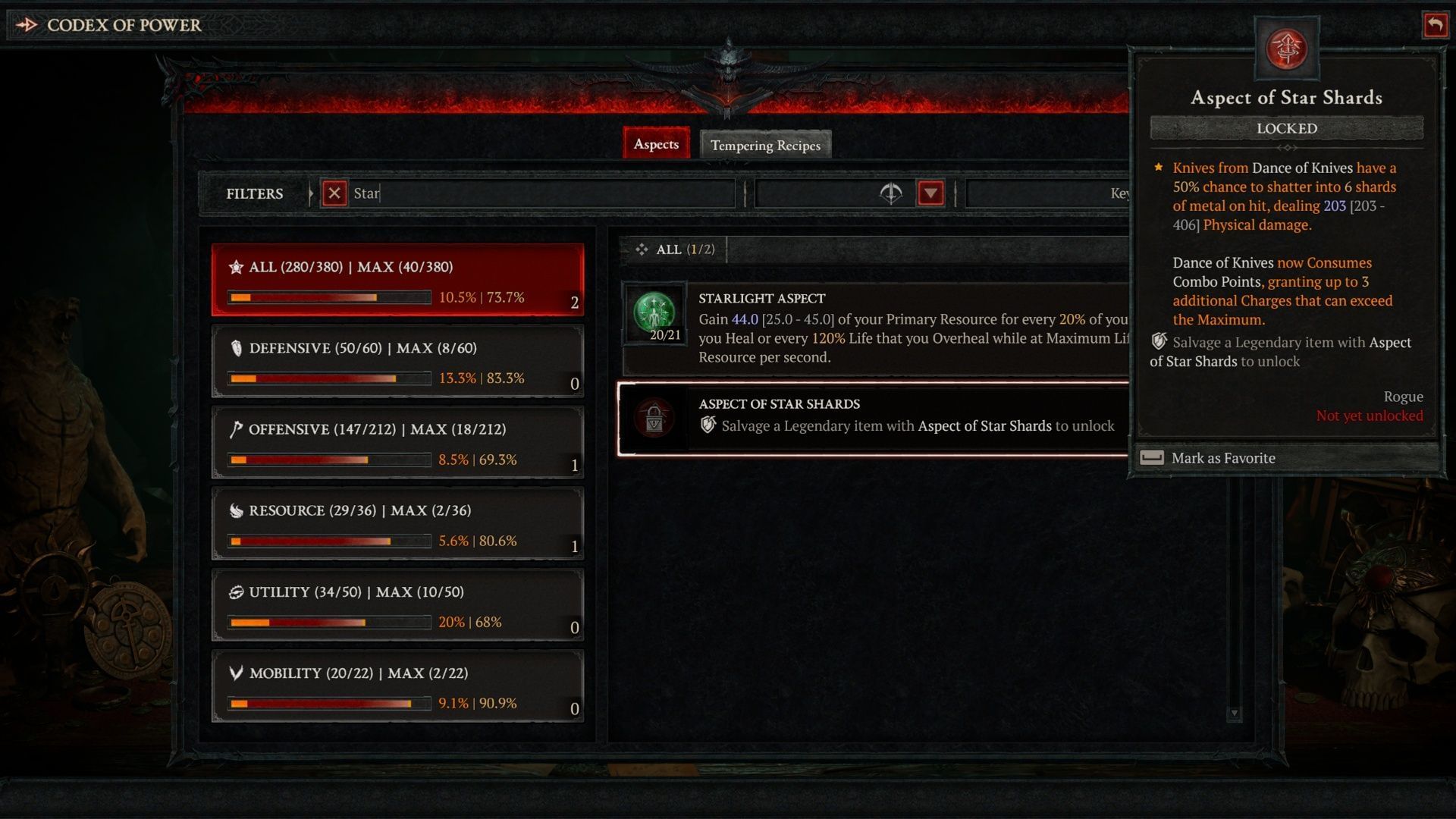The height and width of the screenshot is (819, 1456).
Task: Click the class emblem filter icon
Action: point(891,193)
